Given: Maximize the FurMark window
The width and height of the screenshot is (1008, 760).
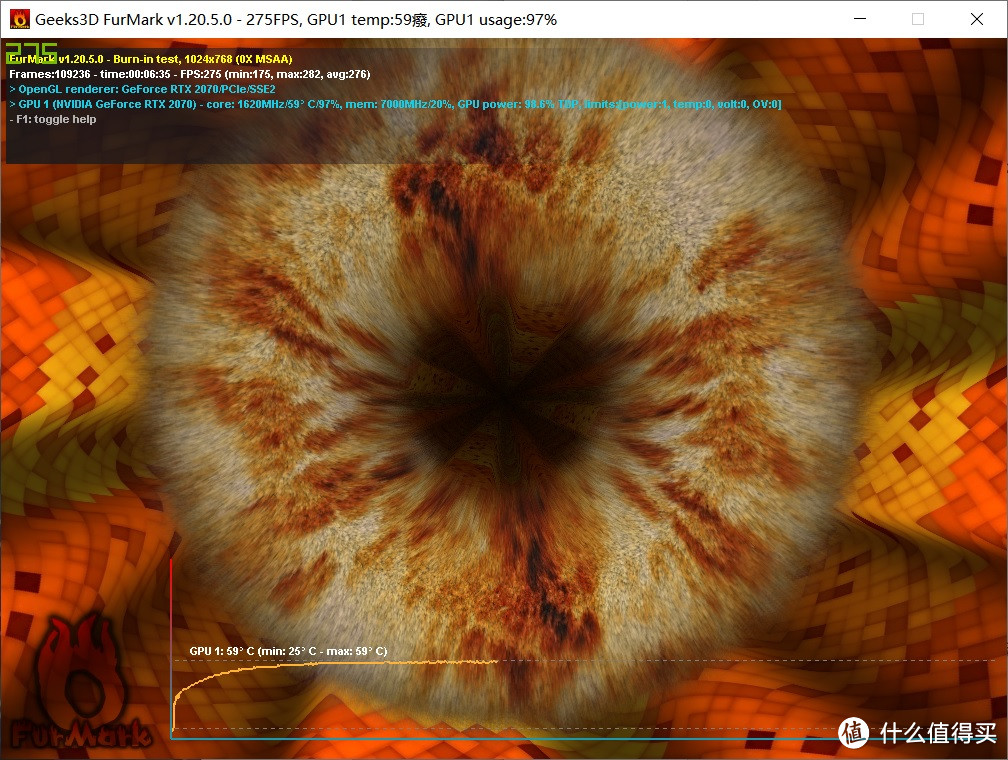Looking at the screenshot, I should (x=918, y=19).
